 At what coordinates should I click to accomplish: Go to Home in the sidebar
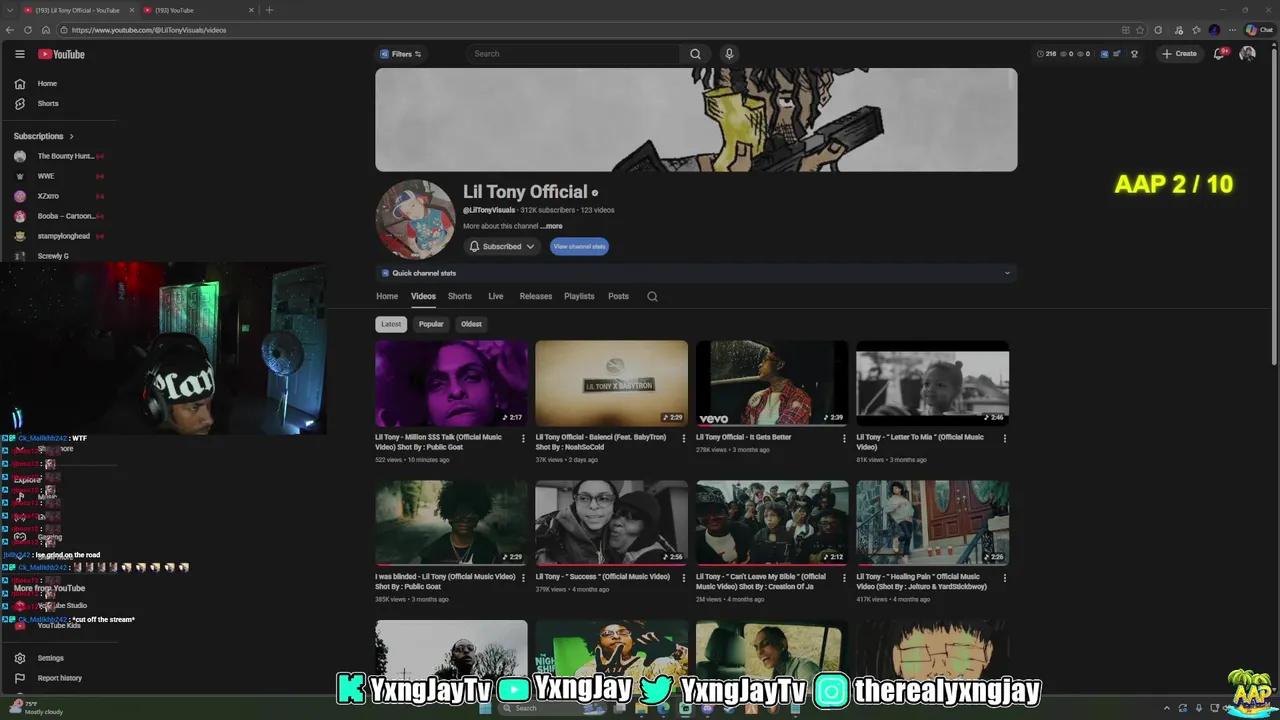point(47,84)
